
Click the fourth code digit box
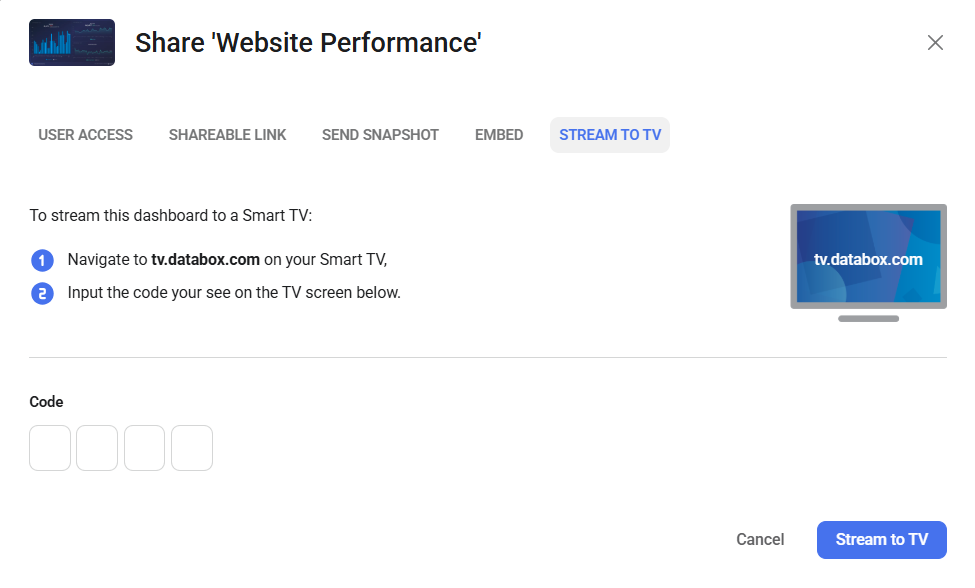pyautogui.click(x=192, y=448)
